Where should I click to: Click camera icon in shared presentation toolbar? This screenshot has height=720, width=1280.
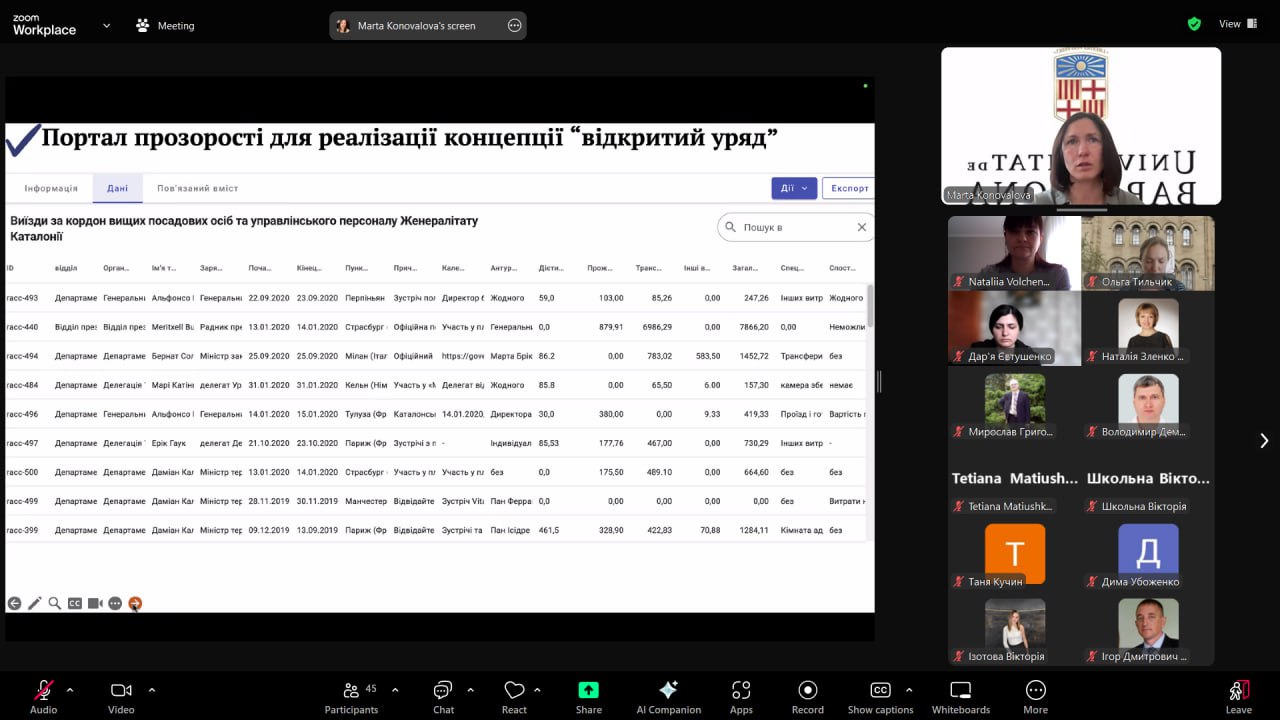[95, 603]
